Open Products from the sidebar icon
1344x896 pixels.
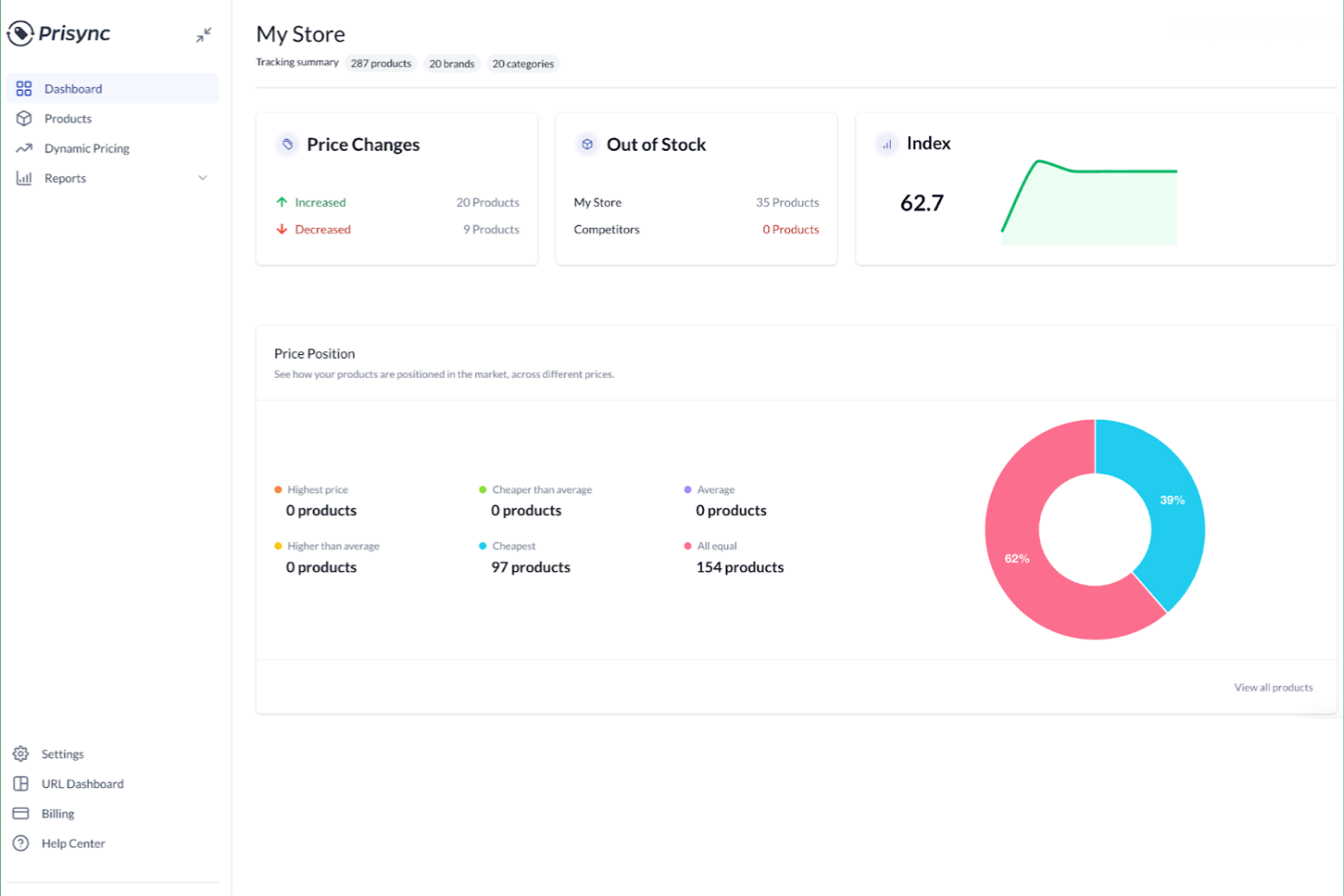(23, 118)
